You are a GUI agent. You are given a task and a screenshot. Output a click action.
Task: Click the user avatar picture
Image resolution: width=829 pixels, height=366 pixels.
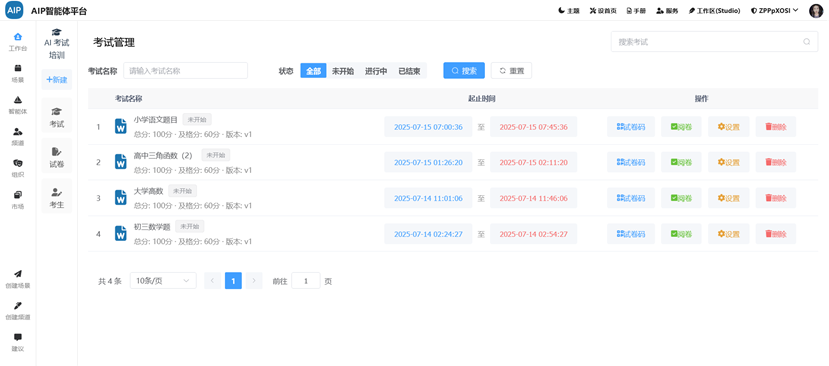tap(816, 11)
